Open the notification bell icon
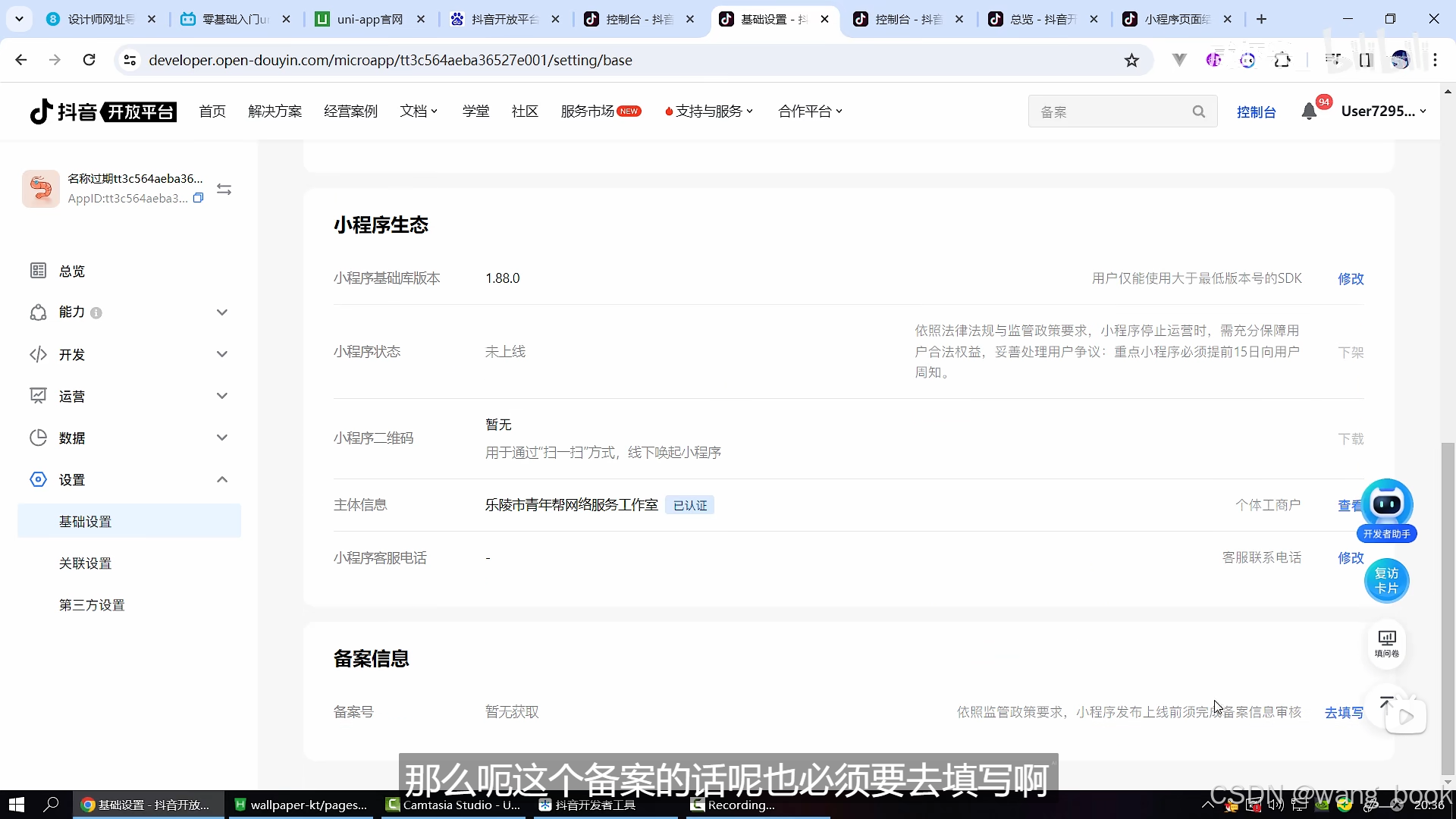 click(x=1309, y=111)
